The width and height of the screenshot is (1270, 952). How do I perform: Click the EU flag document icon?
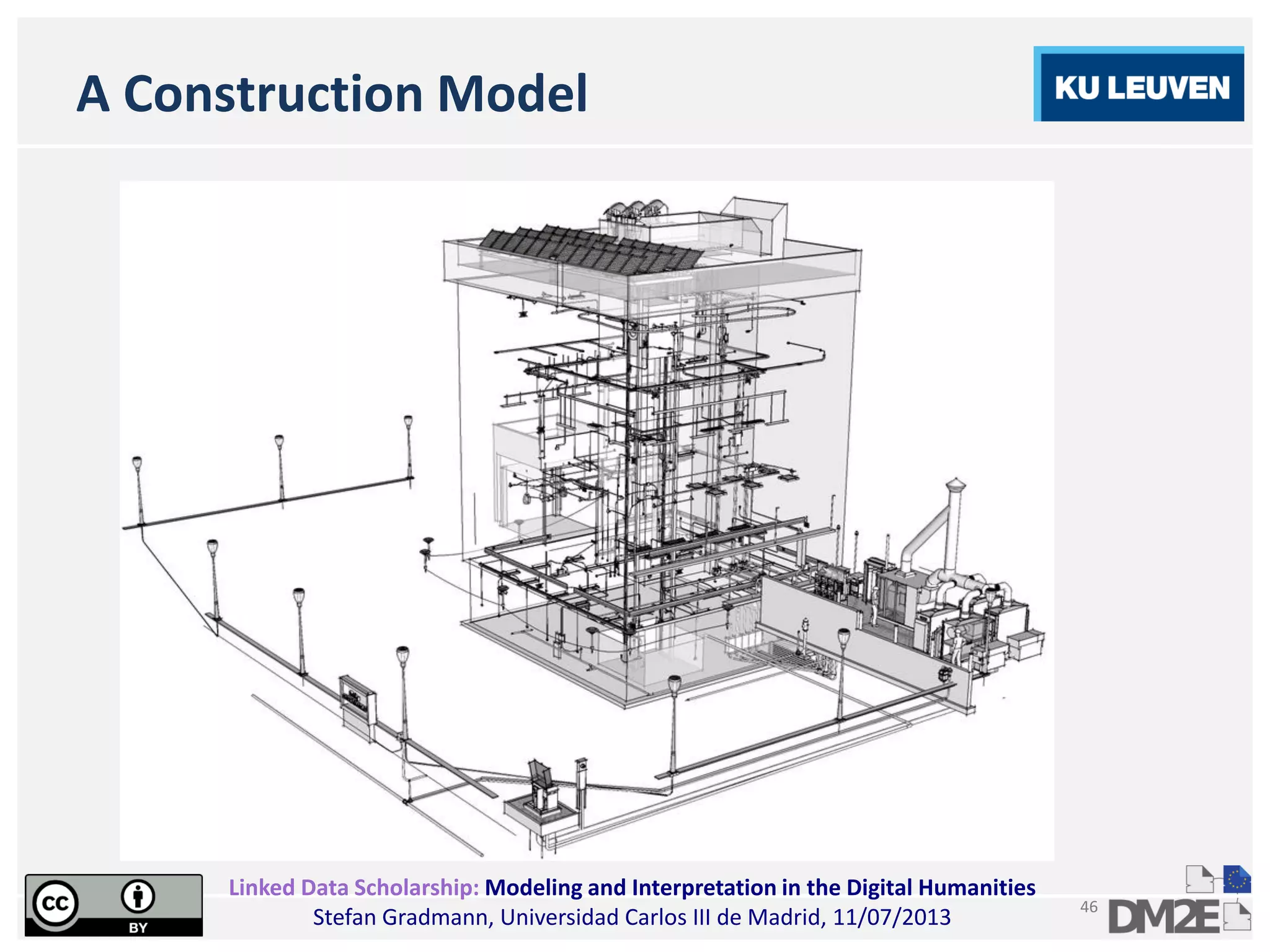coord(1237,879)
